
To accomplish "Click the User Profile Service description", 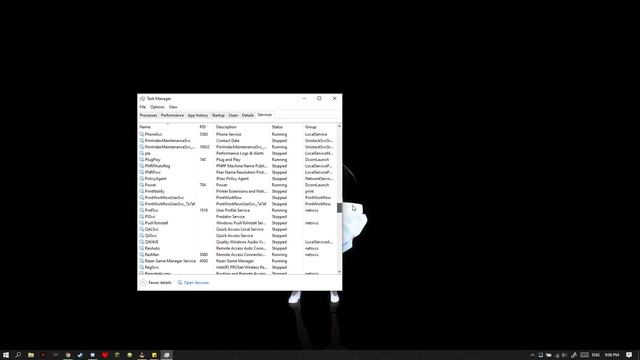I will coord(233,210).
